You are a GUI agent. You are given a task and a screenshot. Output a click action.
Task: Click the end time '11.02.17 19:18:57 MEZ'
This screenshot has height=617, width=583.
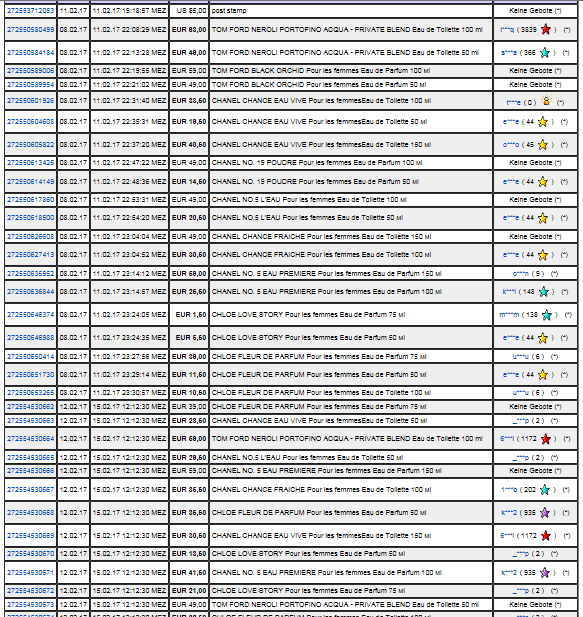[x=129, y=11]
